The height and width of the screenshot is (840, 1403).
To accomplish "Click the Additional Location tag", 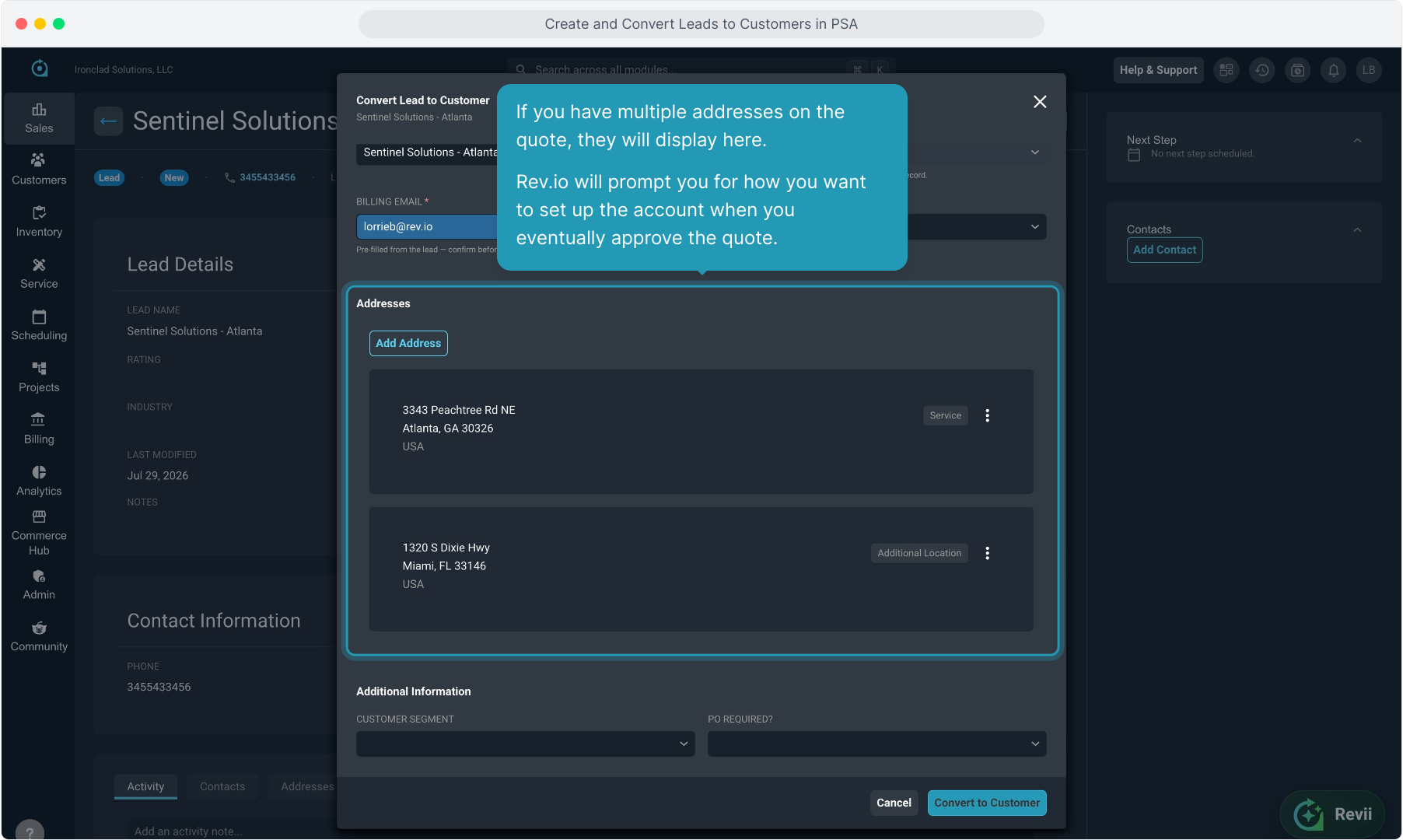I will [x=919, y=553].
